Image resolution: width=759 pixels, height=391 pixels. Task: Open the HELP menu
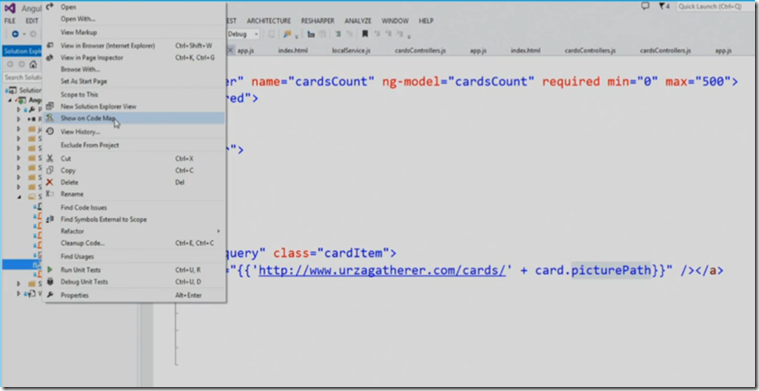coord(426,21)
